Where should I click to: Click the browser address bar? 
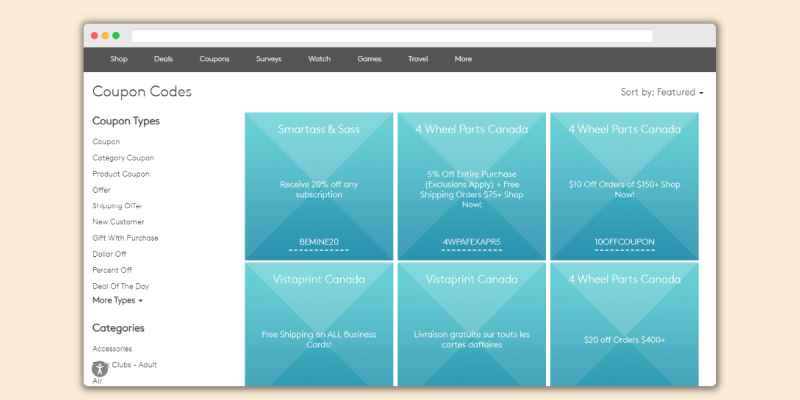pyautogui.click(x=392, y=36)
